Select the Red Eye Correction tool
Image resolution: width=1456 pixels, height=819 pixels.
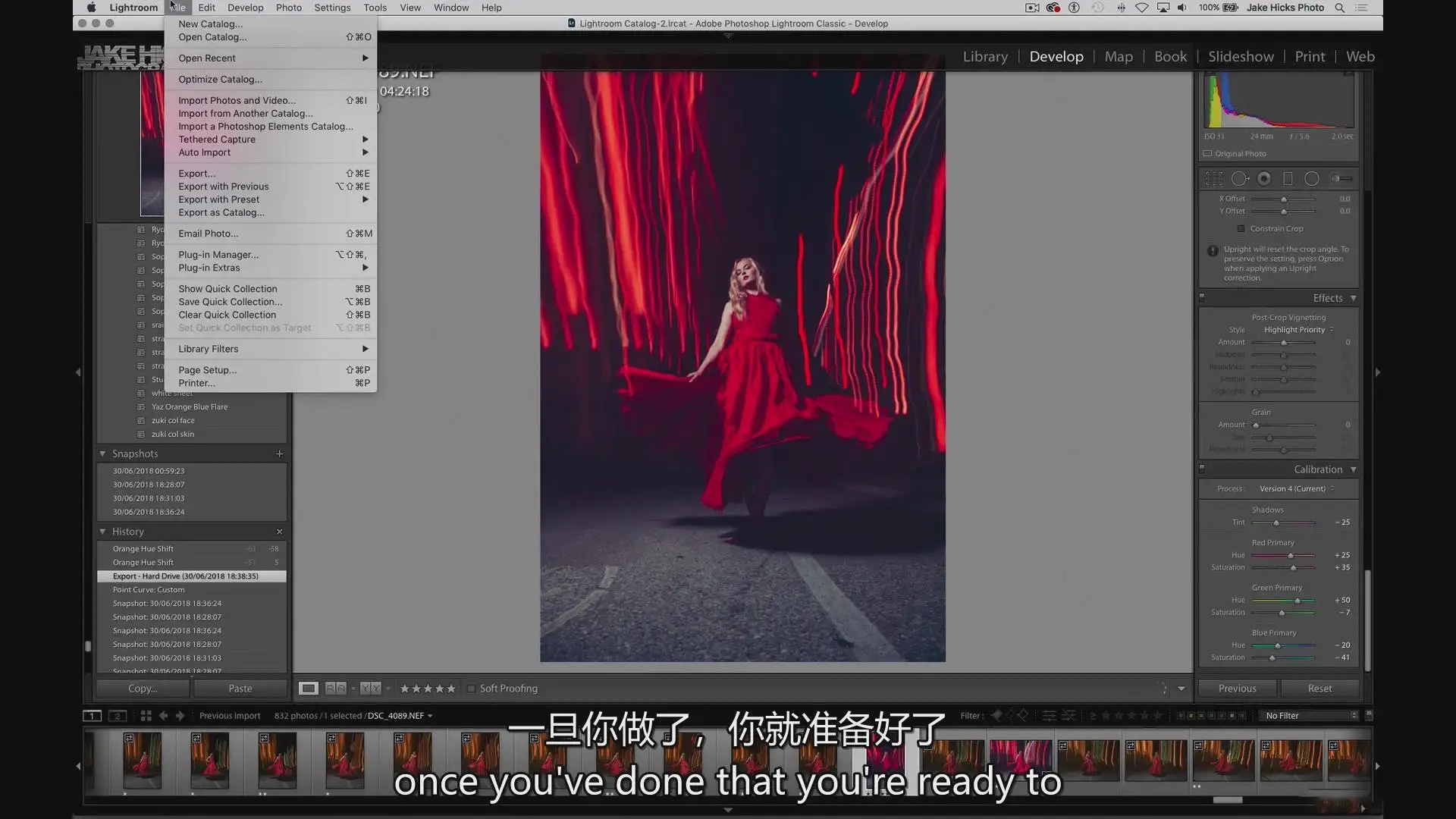coord(1264,179)
